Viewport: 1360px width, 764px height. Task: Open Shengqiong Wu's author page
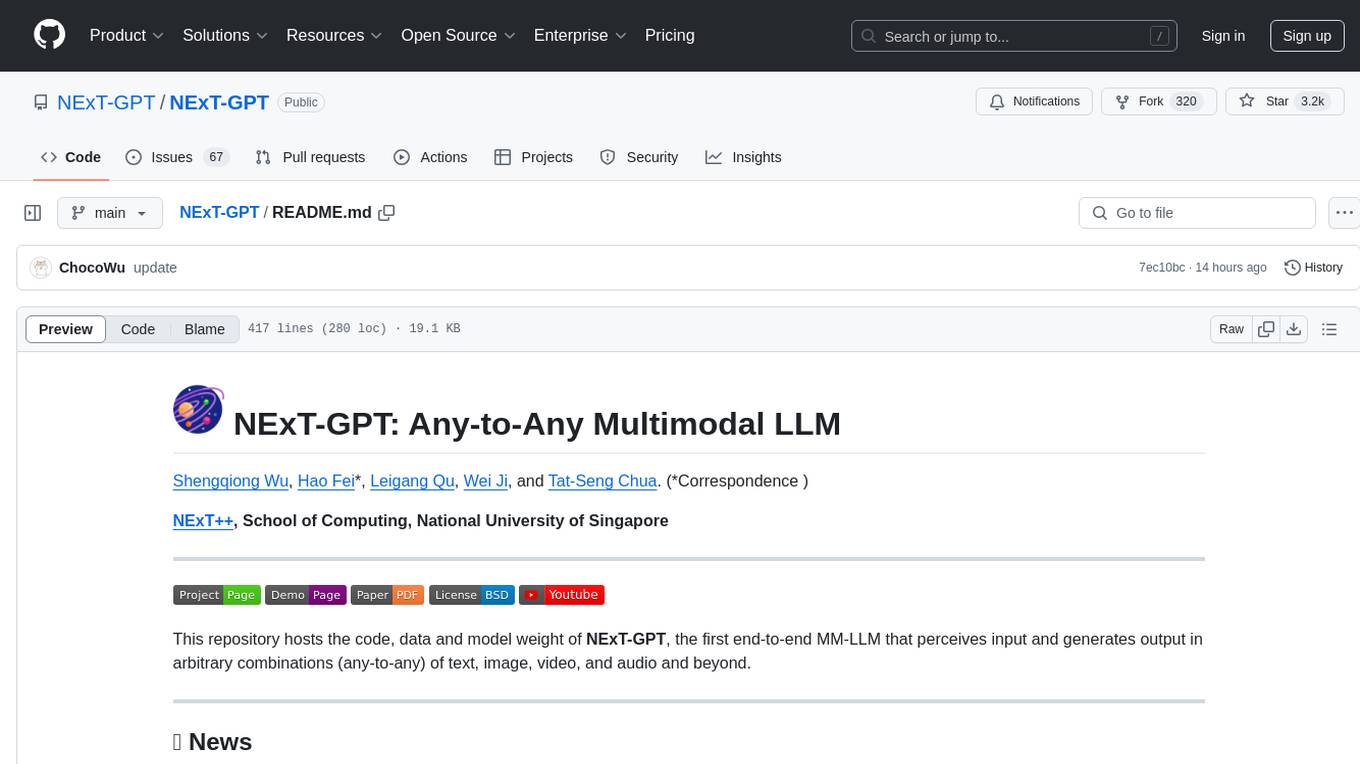point(231,481)
